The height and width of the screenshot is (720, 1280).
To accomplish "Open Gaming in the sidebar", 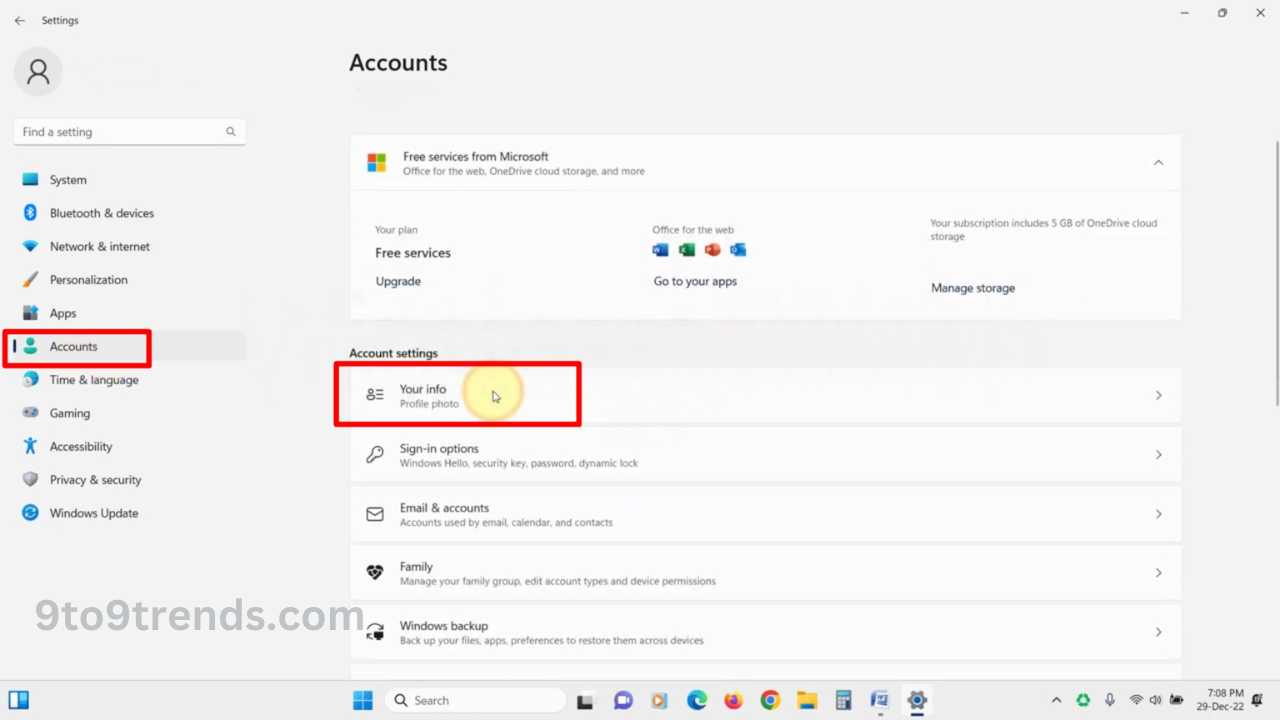I will [x=130, y=413].
